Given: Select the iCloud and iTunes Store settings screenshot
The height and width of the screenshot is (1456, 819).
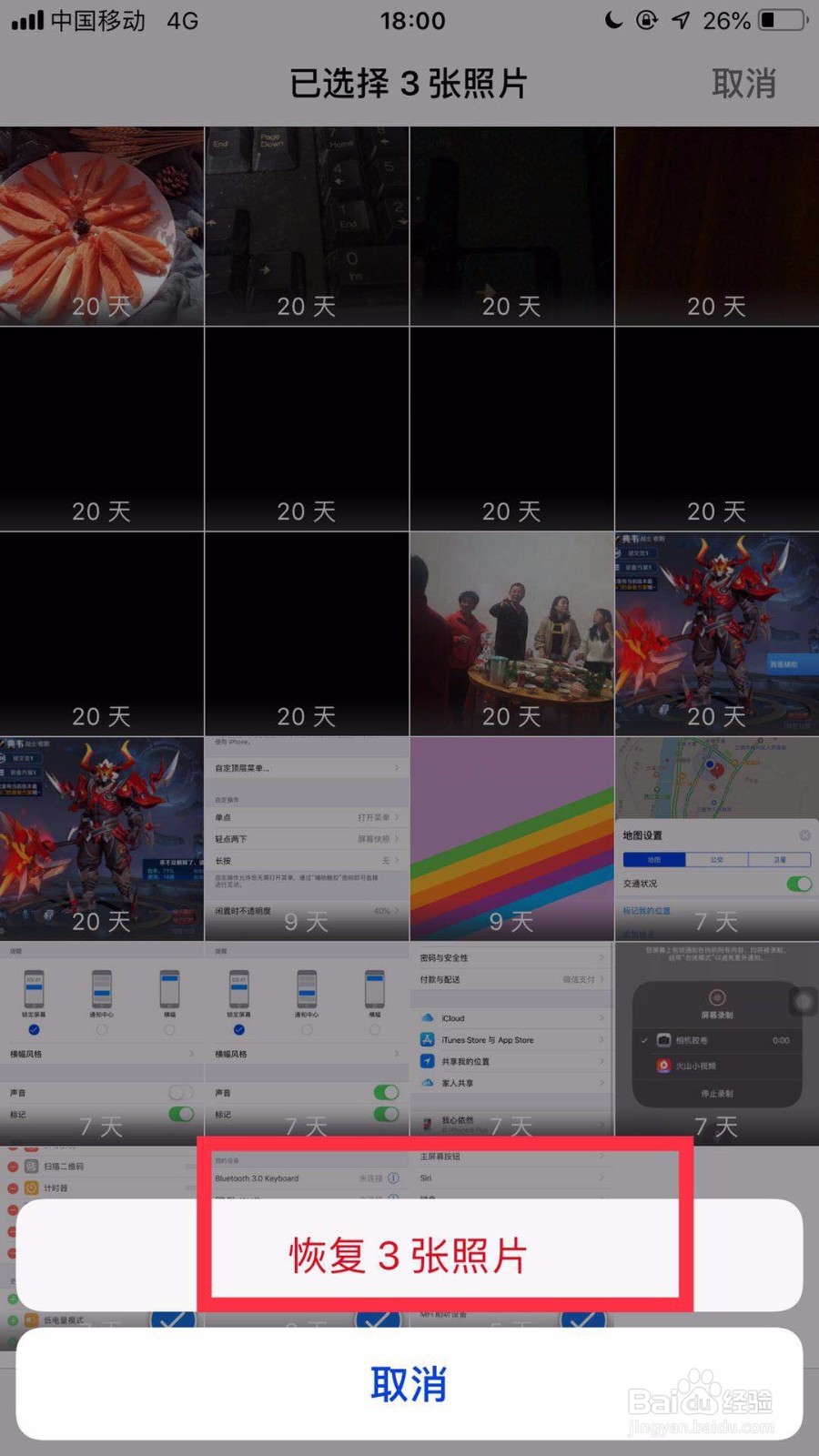Looking at the screenshot, I should 511,1043.
